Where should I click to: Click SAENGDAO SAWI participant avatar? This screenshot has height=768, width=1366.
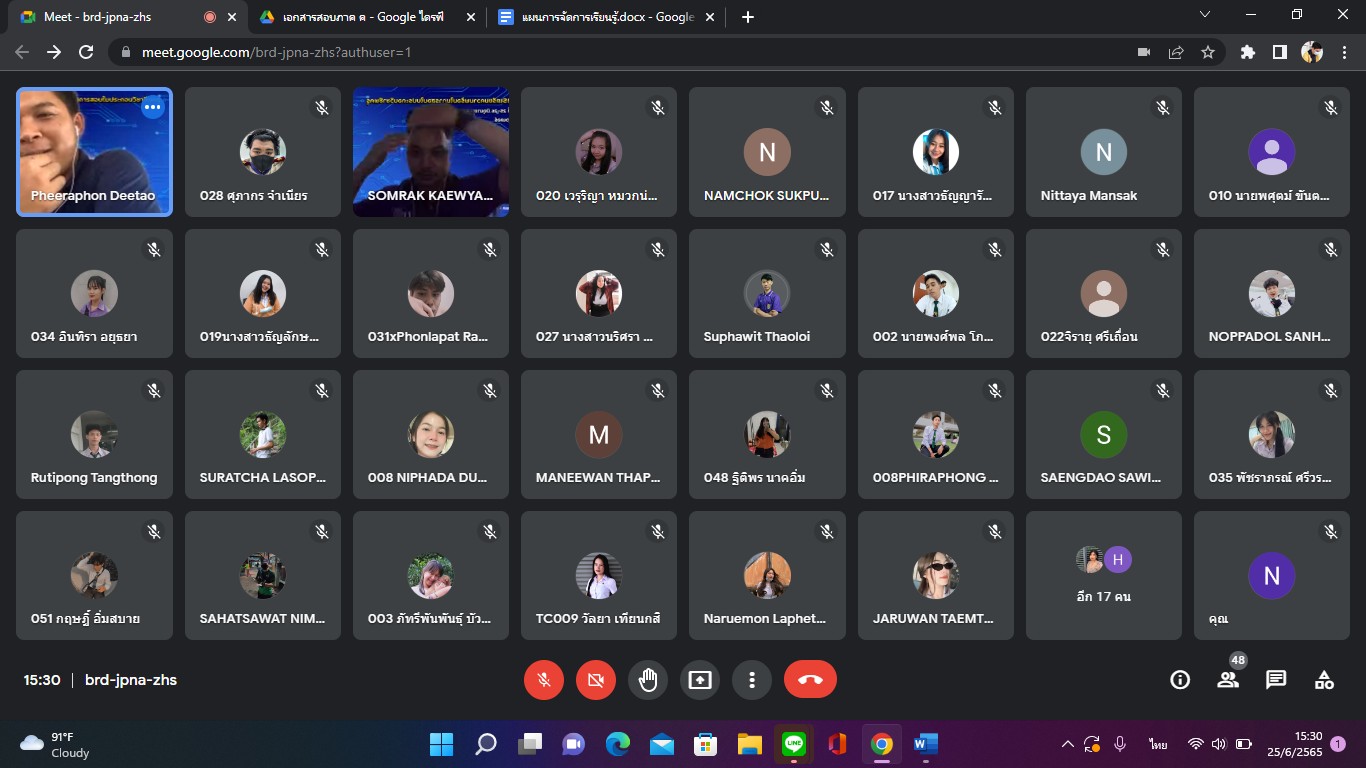[x=1104, y=435]
